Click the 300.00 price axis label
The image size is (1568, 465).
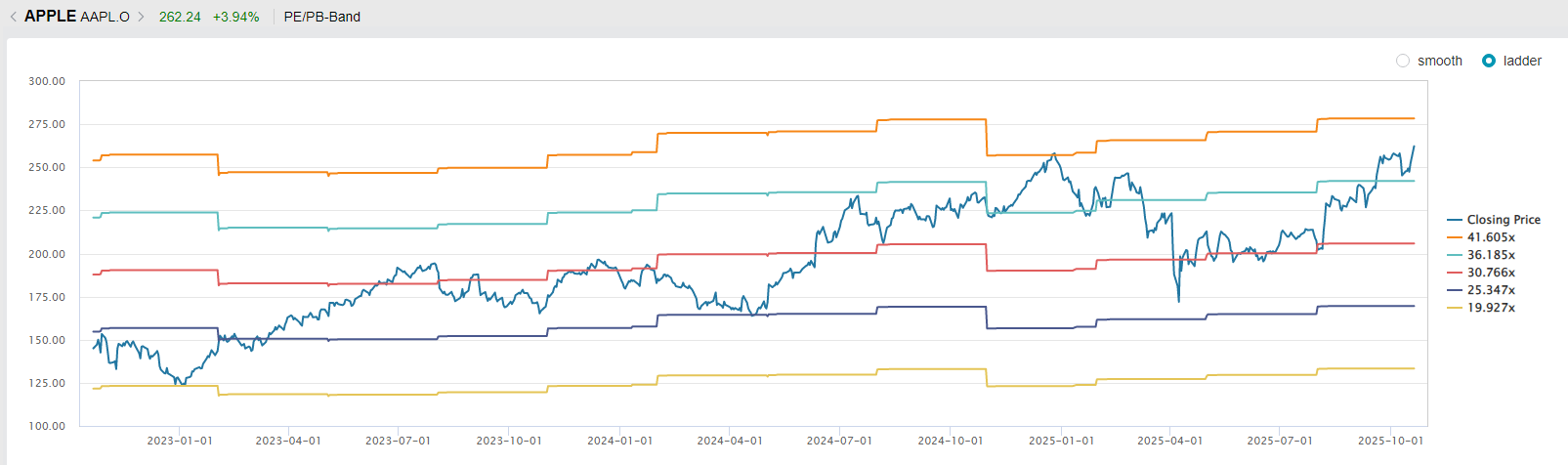[x=47, y=81]
